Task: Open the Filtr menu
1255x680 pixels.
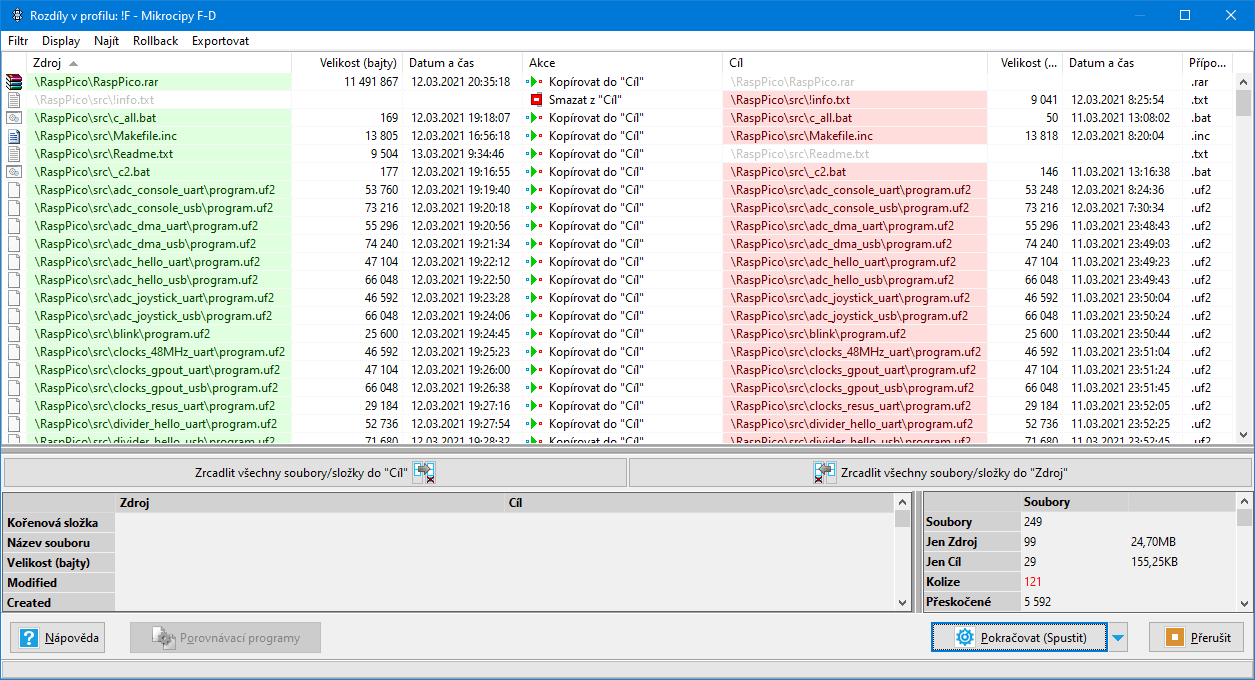Action: click(x=18, y=41)
